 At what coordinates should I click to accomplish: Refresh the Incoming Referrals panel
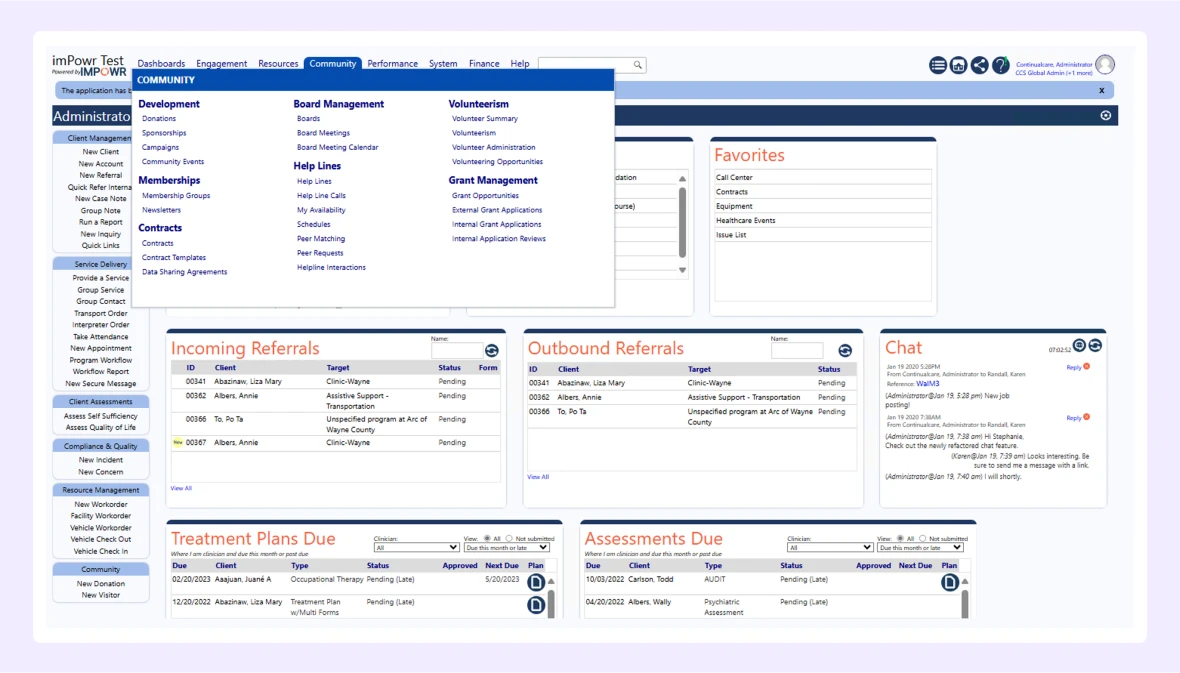[x=491, y=351]
